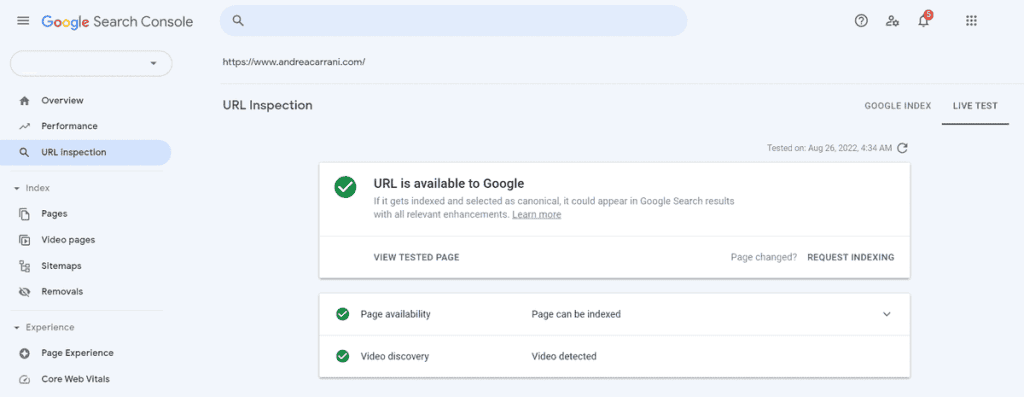Click the URL inspection magnifier icon
The width and height of the screenshot is (1024, 397).
click(25, 152)
